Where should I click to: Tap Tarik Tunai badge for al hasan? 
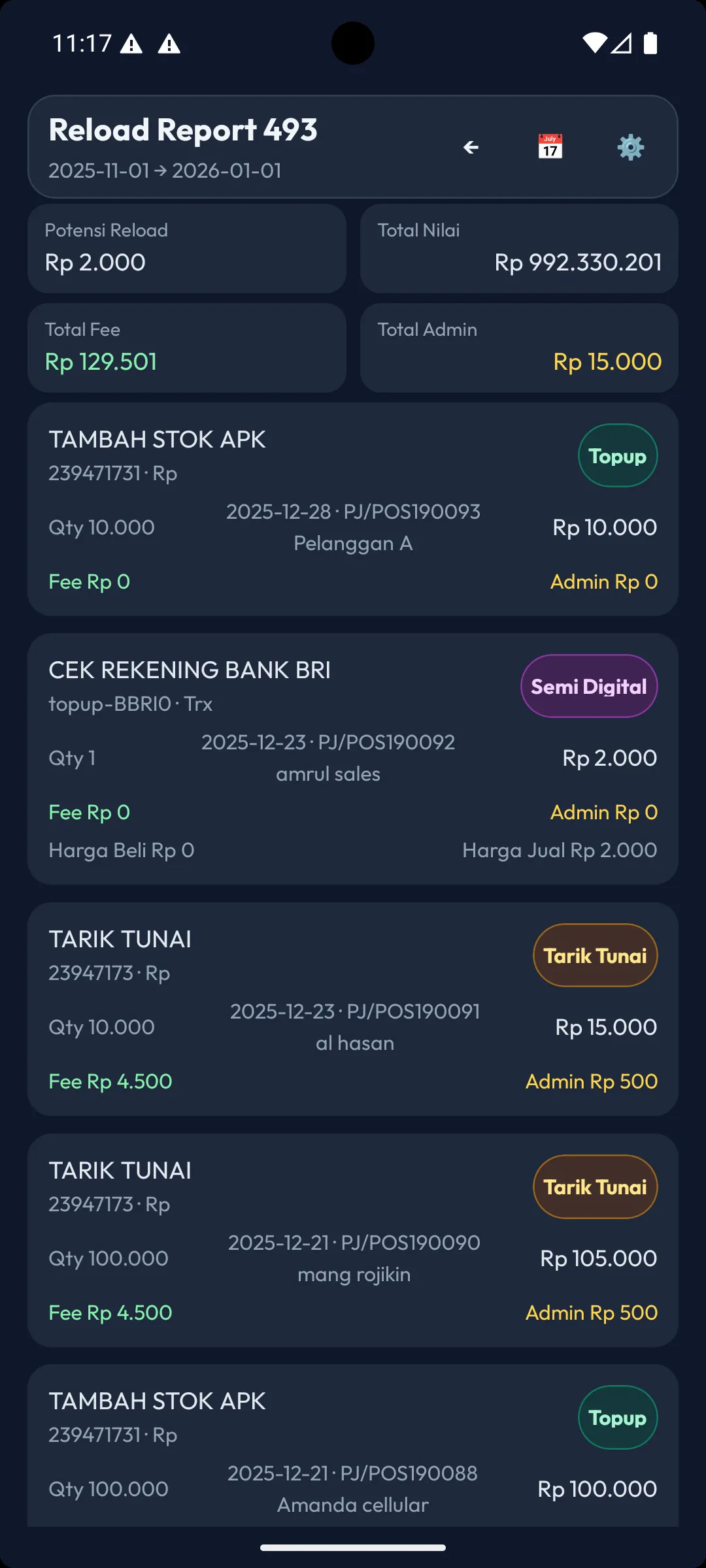(x=595, y=956)
